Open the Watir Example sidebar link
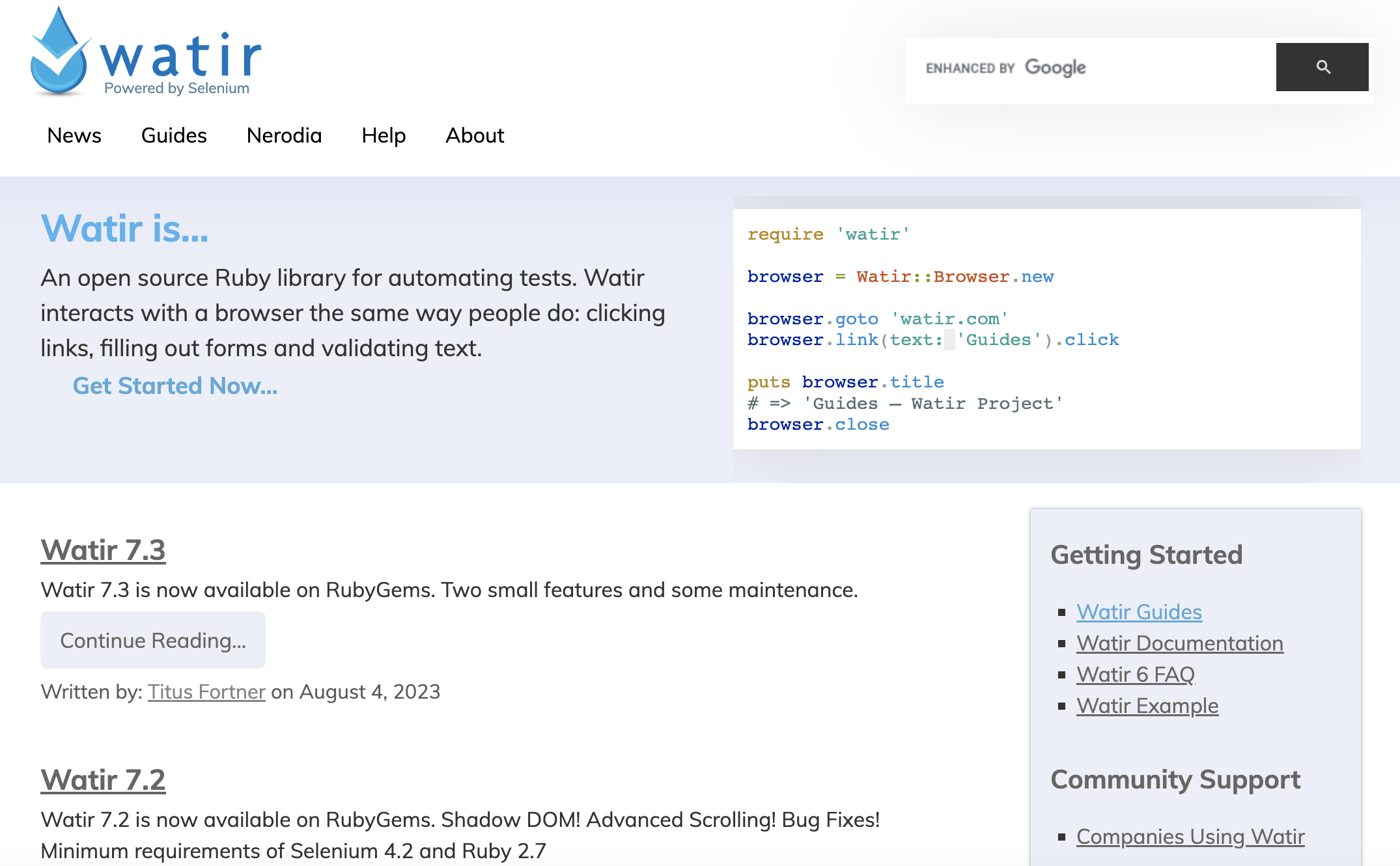1400x866 pixels. coord(1147,706)
